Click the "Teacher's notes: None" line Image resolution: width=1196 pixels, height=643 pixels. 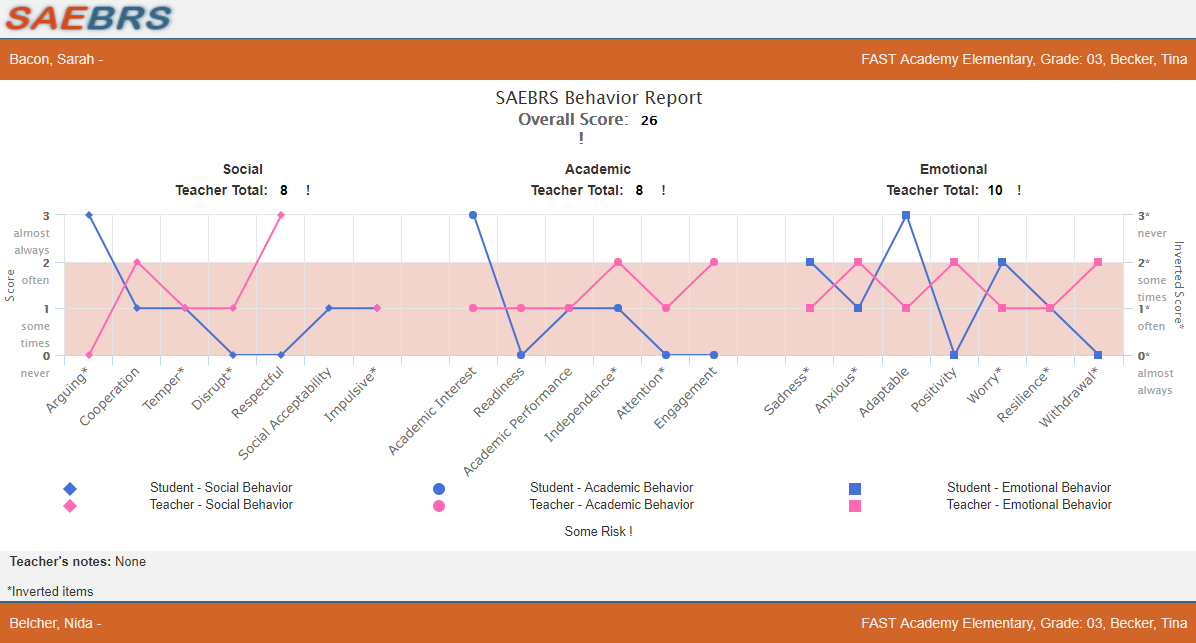tap(78, 561)
